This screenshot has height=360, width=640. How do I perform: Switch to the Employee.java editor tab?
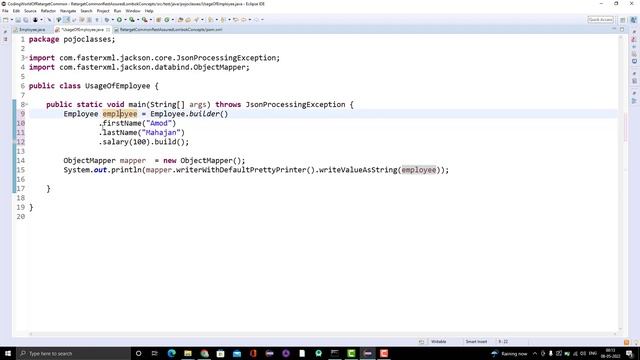[x=32, y=30]
